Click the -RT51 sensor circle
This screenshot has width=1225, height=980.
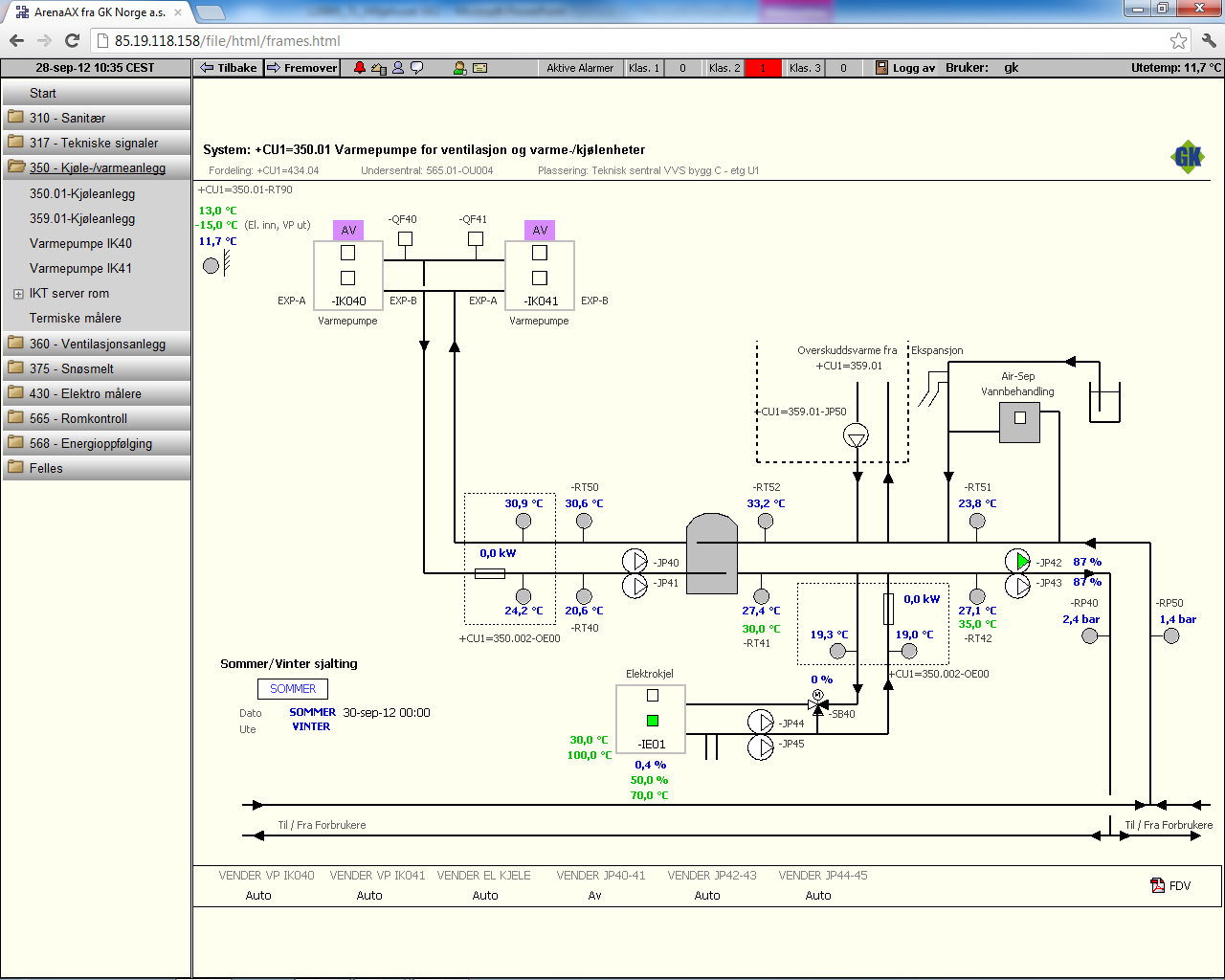point(977,522)
